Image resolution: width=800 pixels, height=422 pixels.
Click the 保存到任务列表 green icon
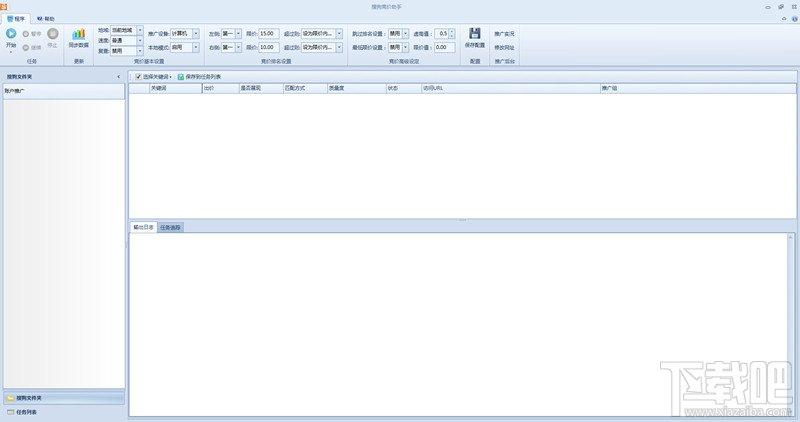(x=181, y=77)
